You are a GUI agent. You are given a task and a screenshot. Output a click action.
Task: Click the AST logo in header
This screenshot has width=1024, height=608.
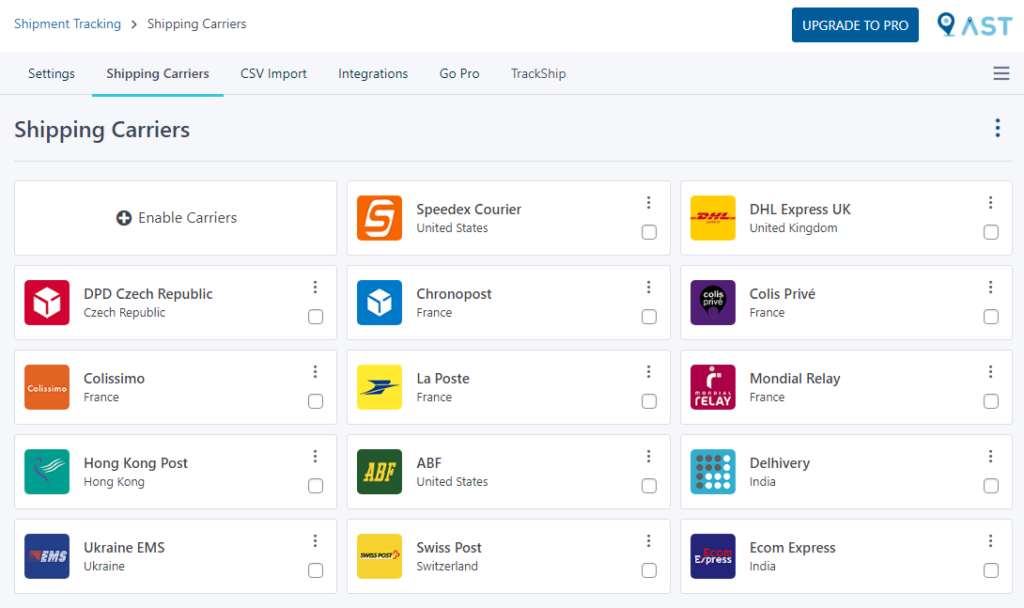[x=974, y=25]
